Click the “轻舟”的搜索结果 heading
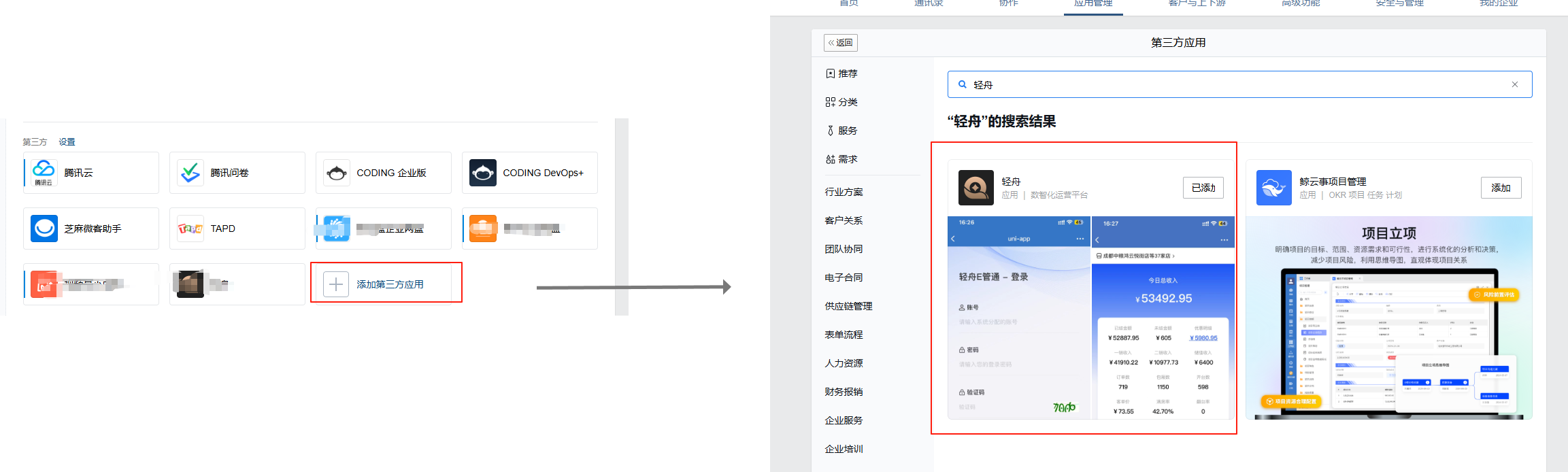This screenshot has height=472, width=1568. 1001,121
